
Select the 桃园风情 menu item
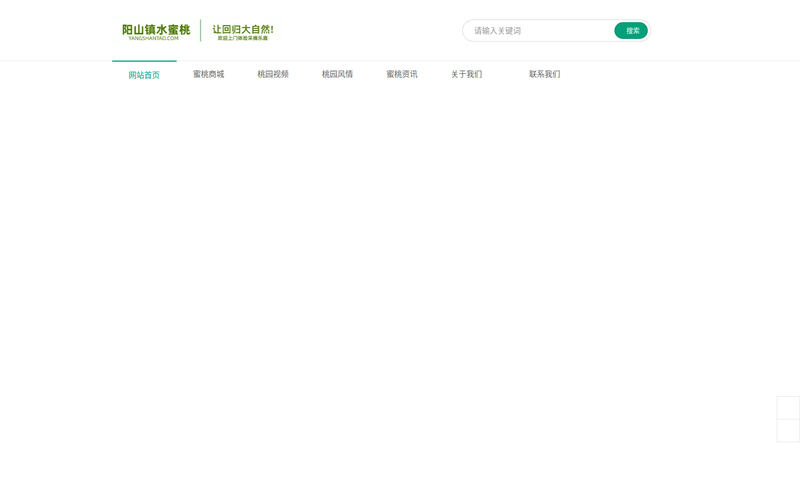click(337, 74)
